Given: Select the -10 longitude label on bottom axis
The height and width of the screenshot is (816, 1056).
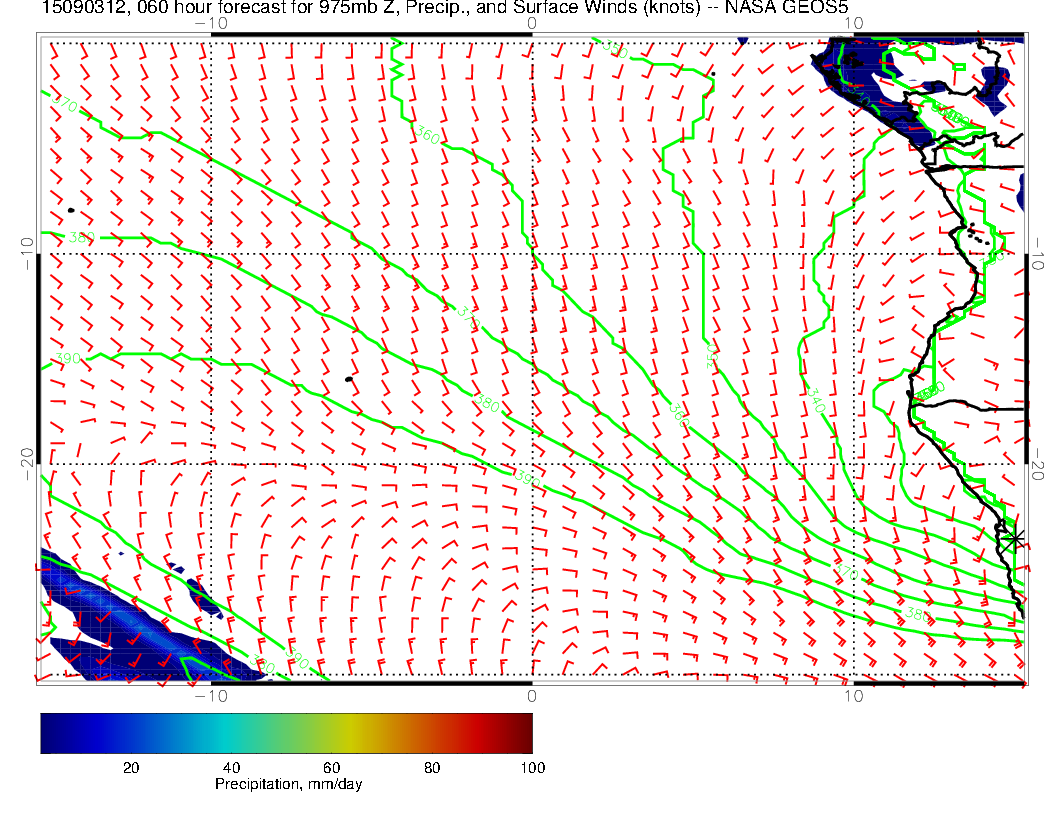Looking at the screenshot, I should (211, 694).
